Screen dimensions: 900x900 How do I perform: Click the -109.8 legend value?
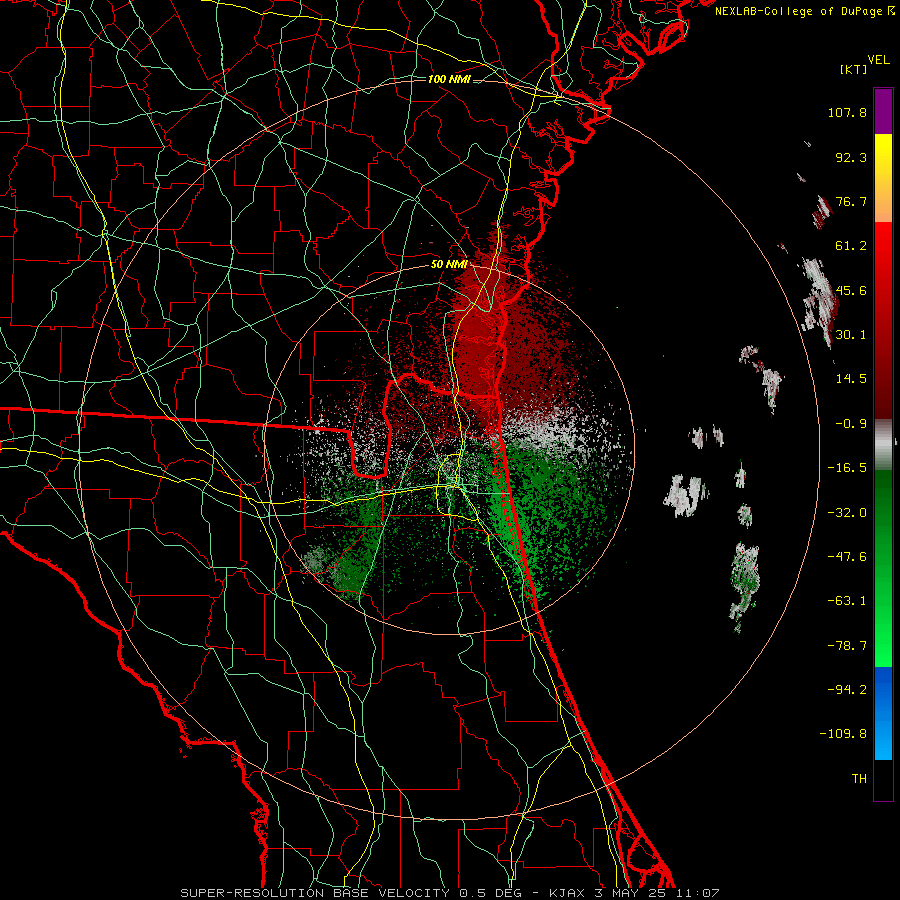tap(843, 734)
